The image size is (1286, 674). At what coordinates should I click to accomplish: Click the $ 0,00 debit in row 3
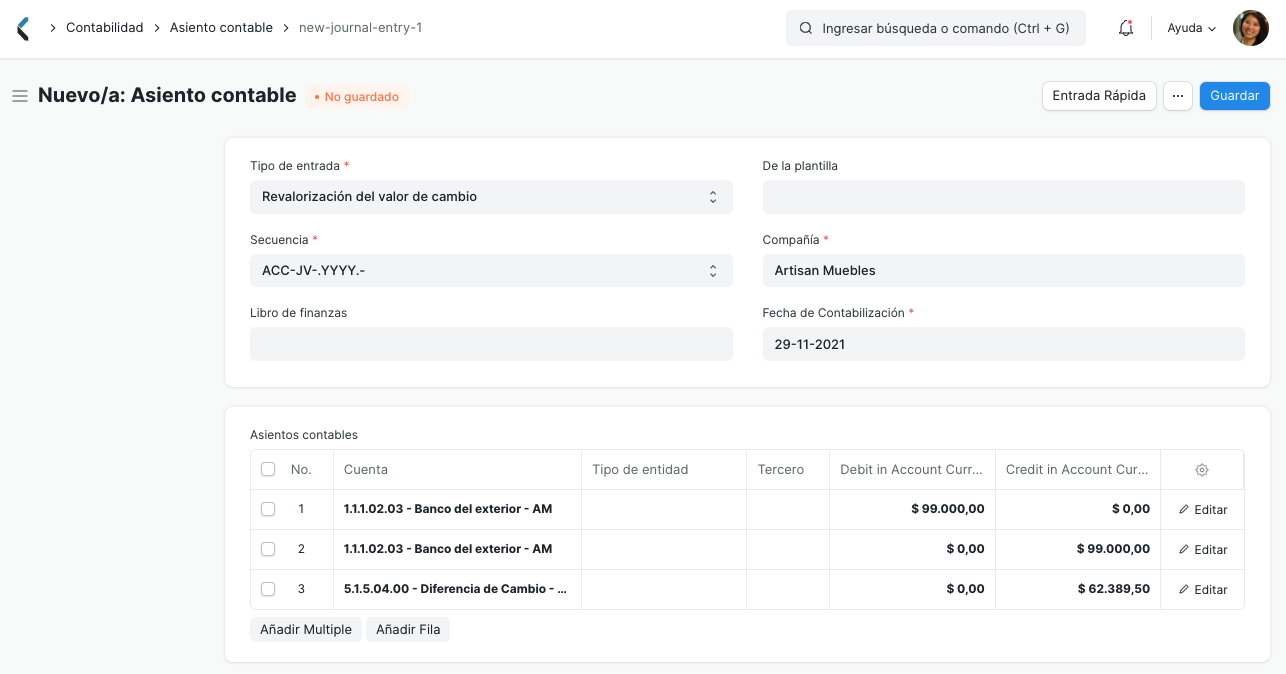(x=912, y=589)
